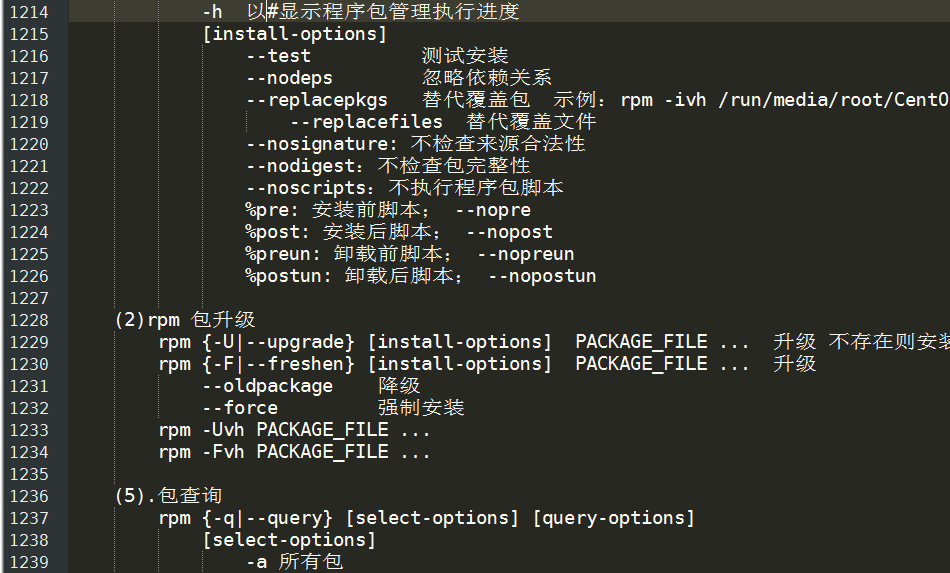Place cursor on --nodeps option

pyautogui.click(x=290, y=78)
